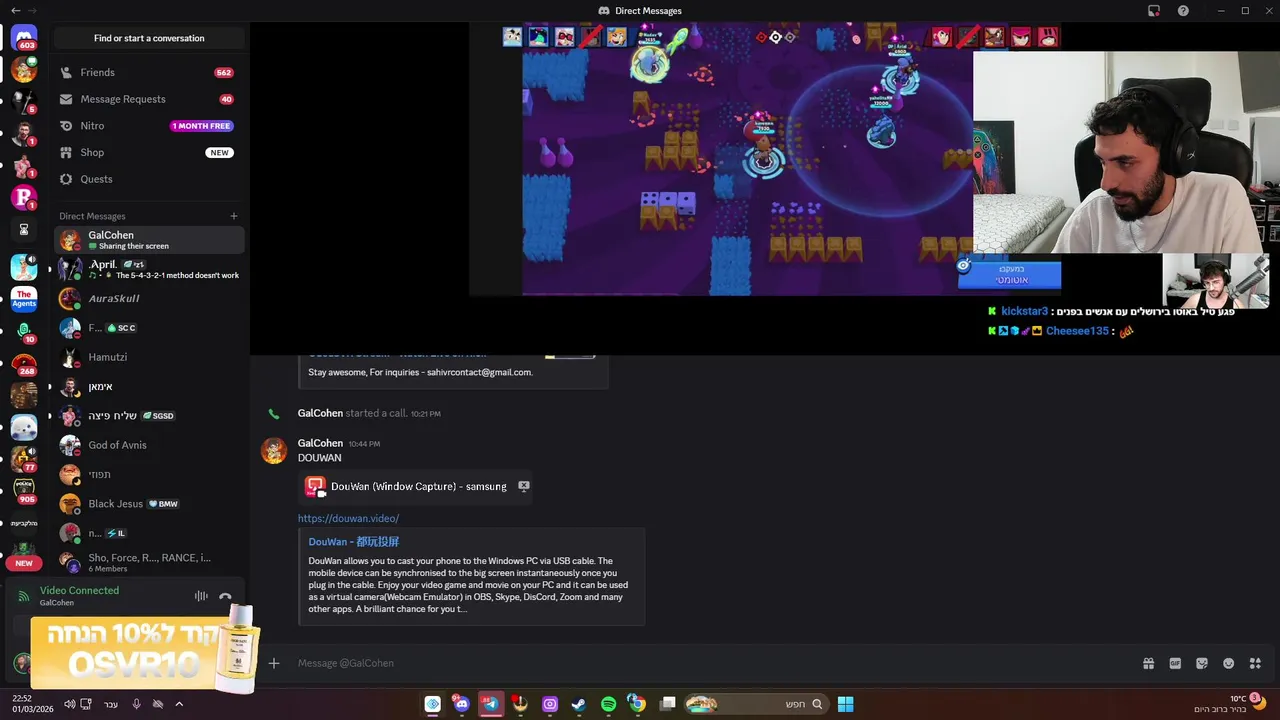Click Video Connected status
Image resolution: width=1280 pixels, height=720 pixels.
pos(79,590)
